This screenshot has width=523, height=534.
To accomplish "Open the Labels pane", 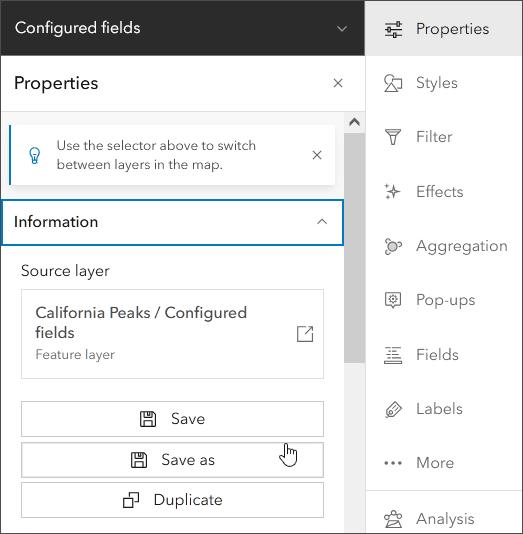I will pos(444,409).
